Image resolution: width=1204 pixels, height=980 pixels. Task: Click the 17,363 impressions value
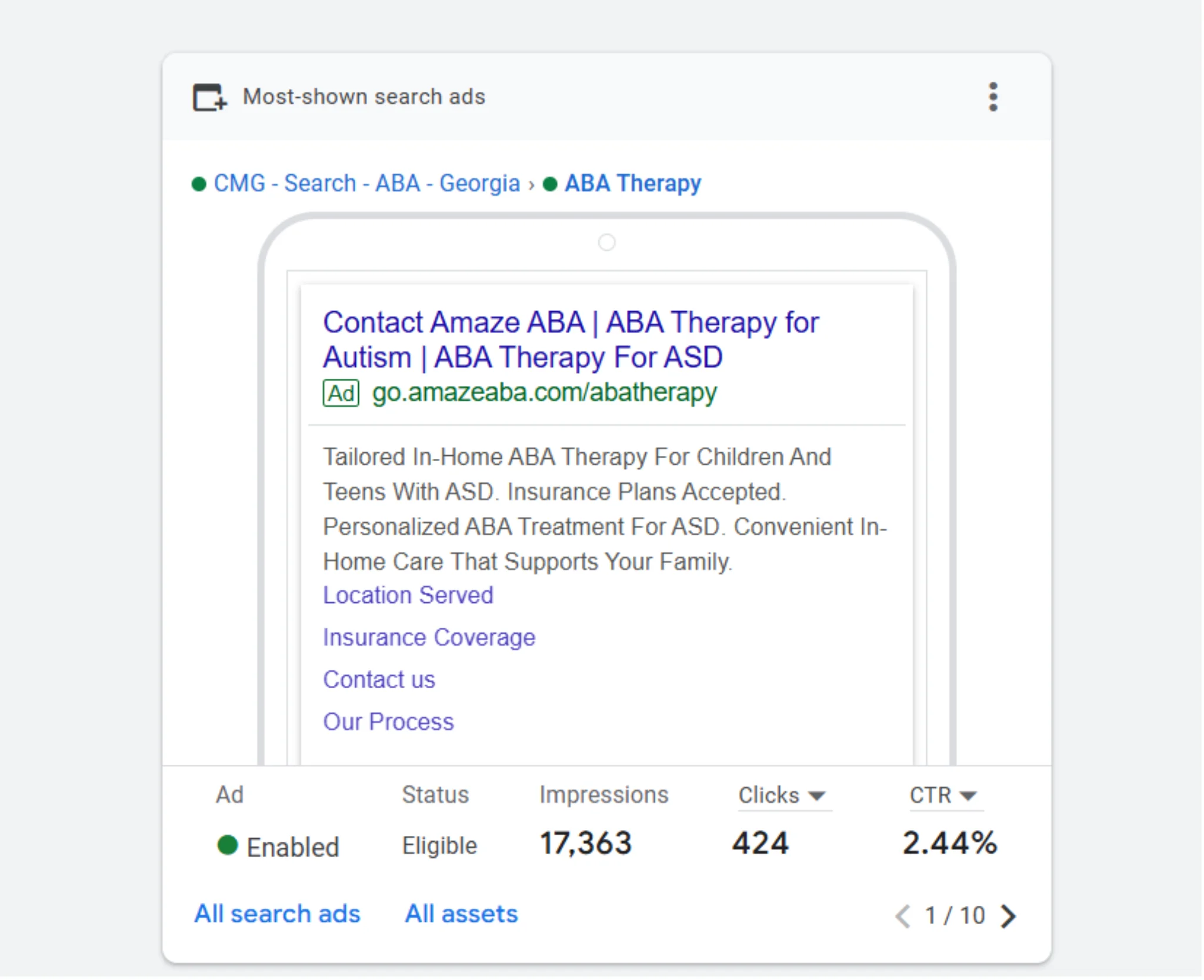point(586,843)
